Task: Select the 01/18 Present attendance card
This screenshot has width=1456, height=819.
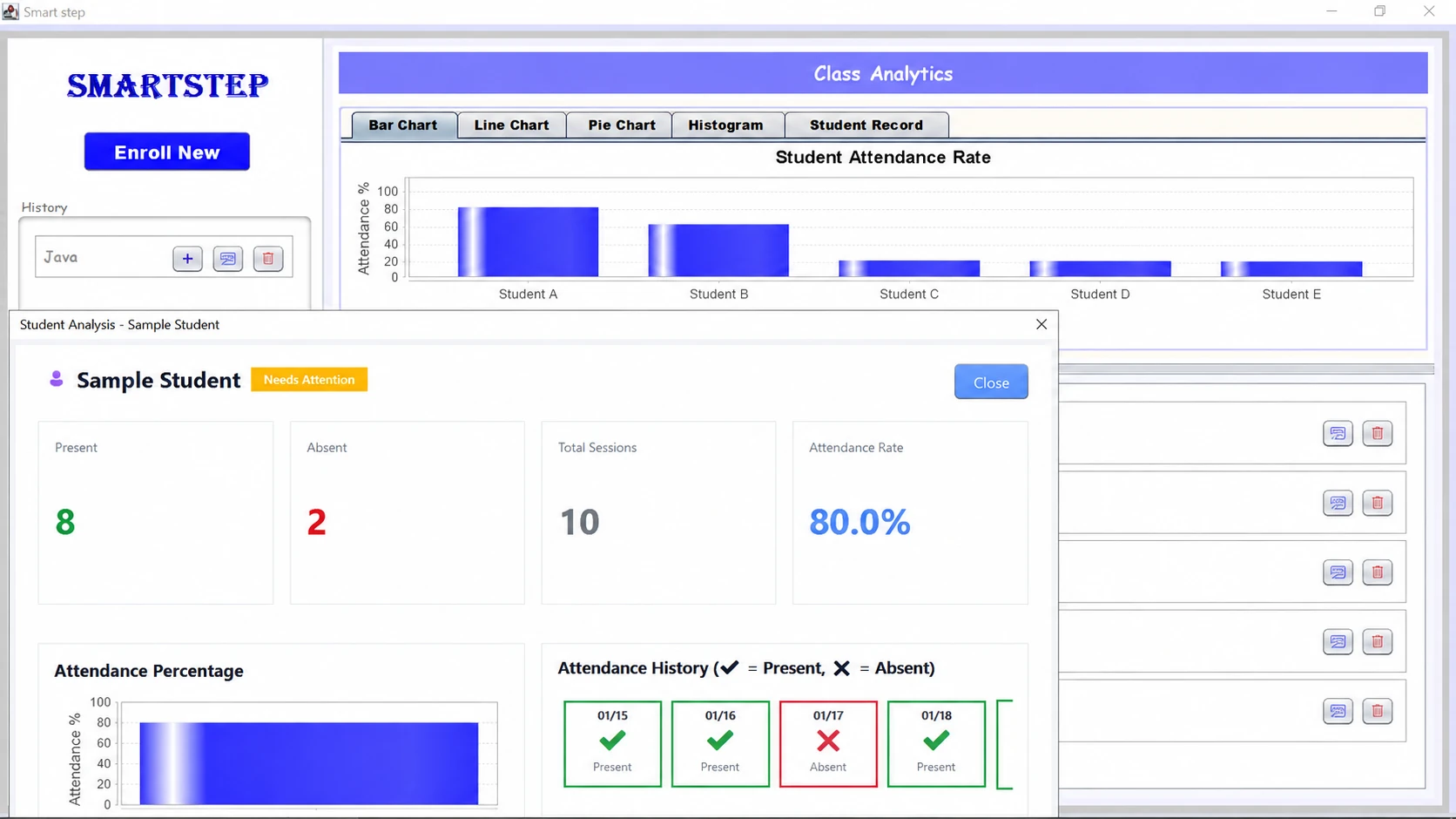Action: coord(936,744)
